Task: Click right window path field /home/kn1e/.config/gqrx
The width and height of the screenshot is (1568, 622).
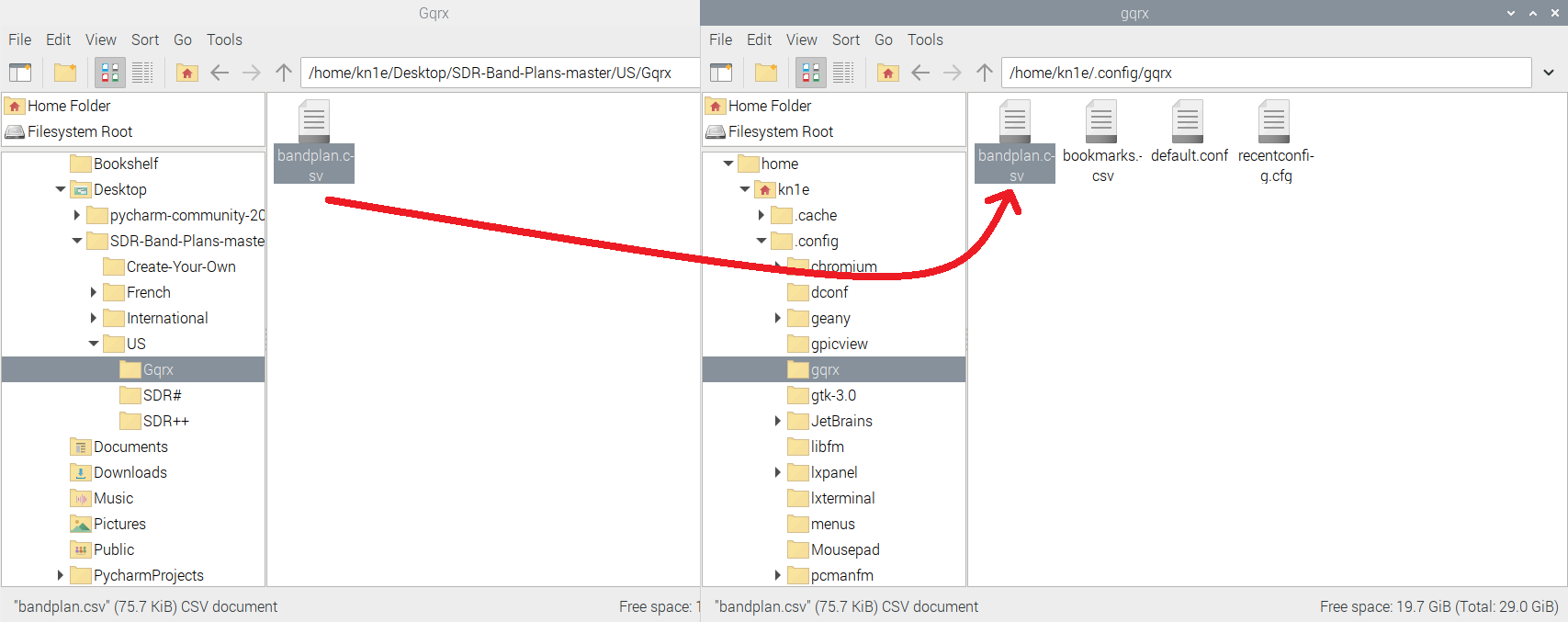Action: (1266, 73)
